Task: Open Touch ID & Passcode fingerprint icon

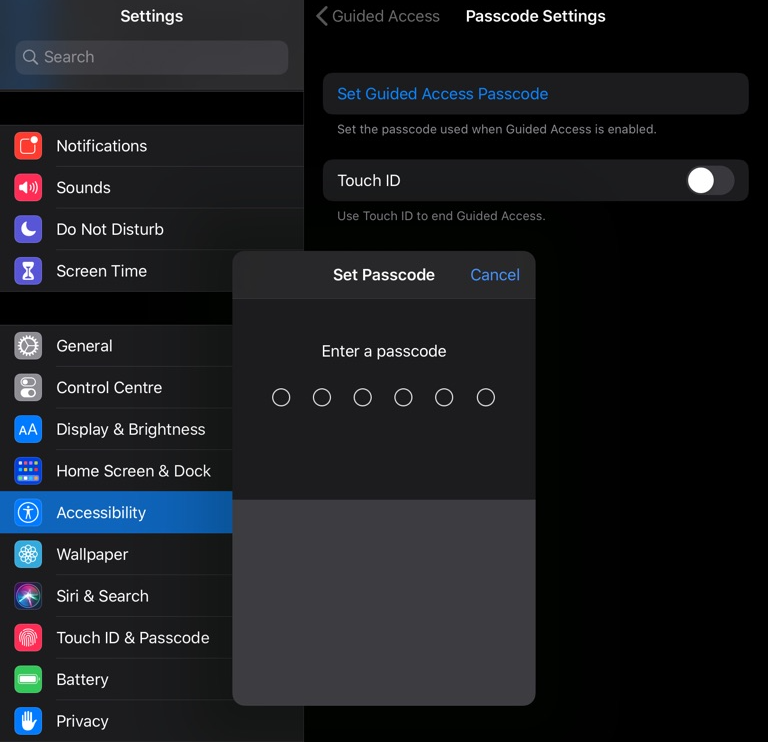Action: (x=28, y=638)
